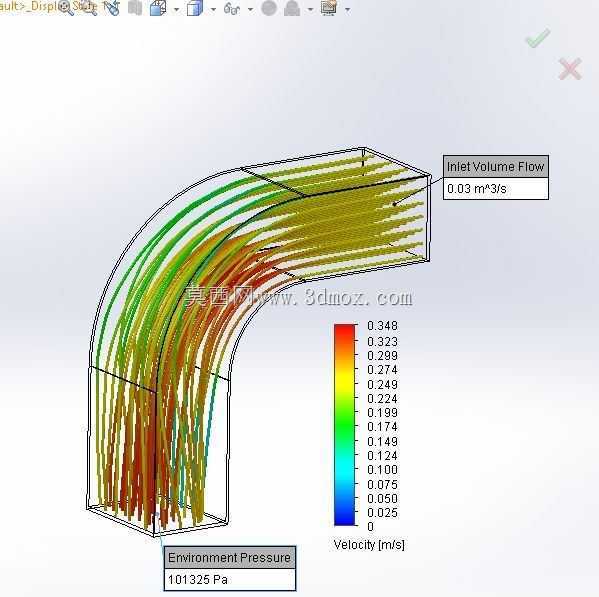Click the legend value 0.323

pyautogui.click(x=382, y=341)
